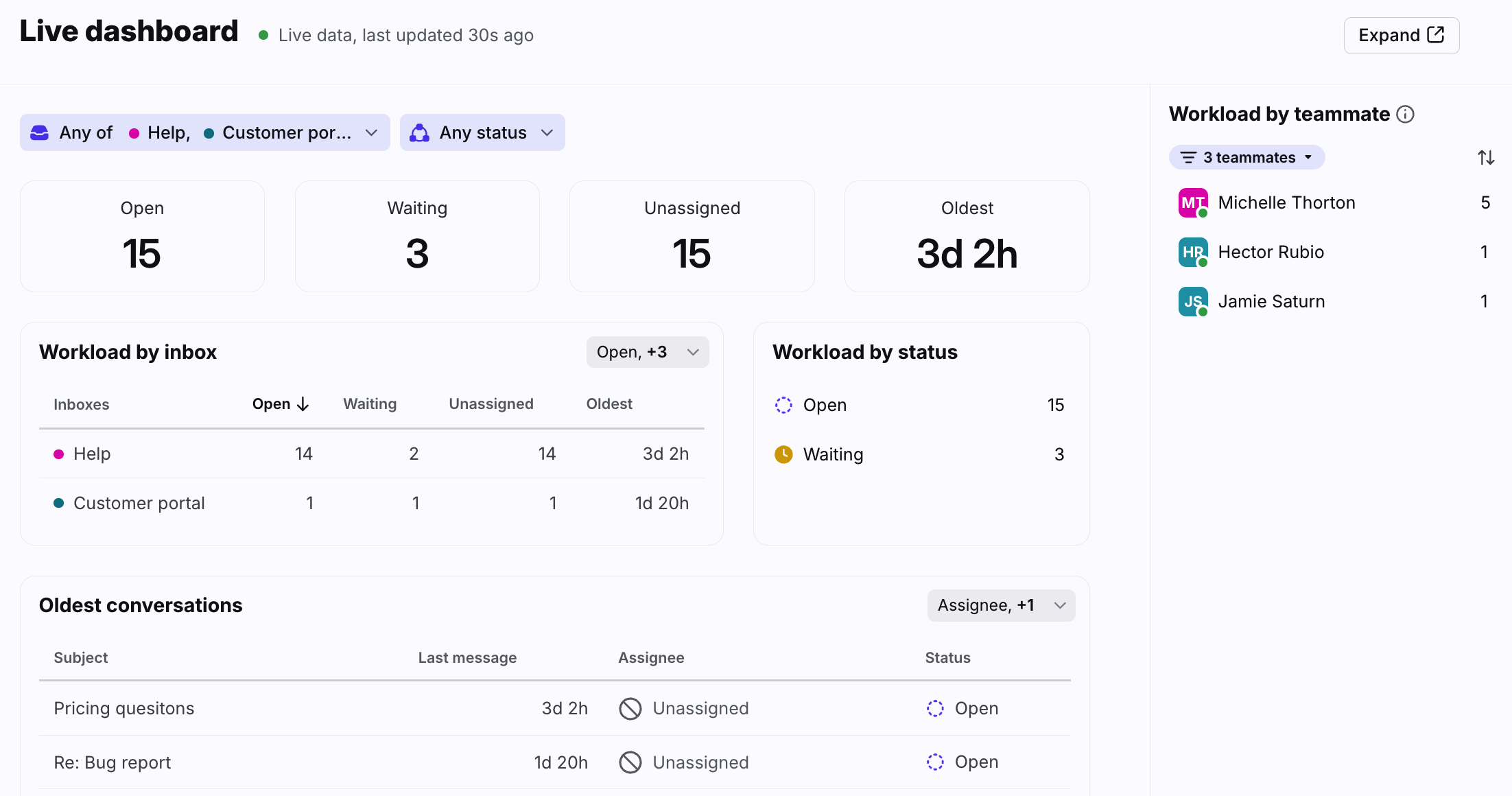Click the Open row in Workload by status

coord(919,406)
